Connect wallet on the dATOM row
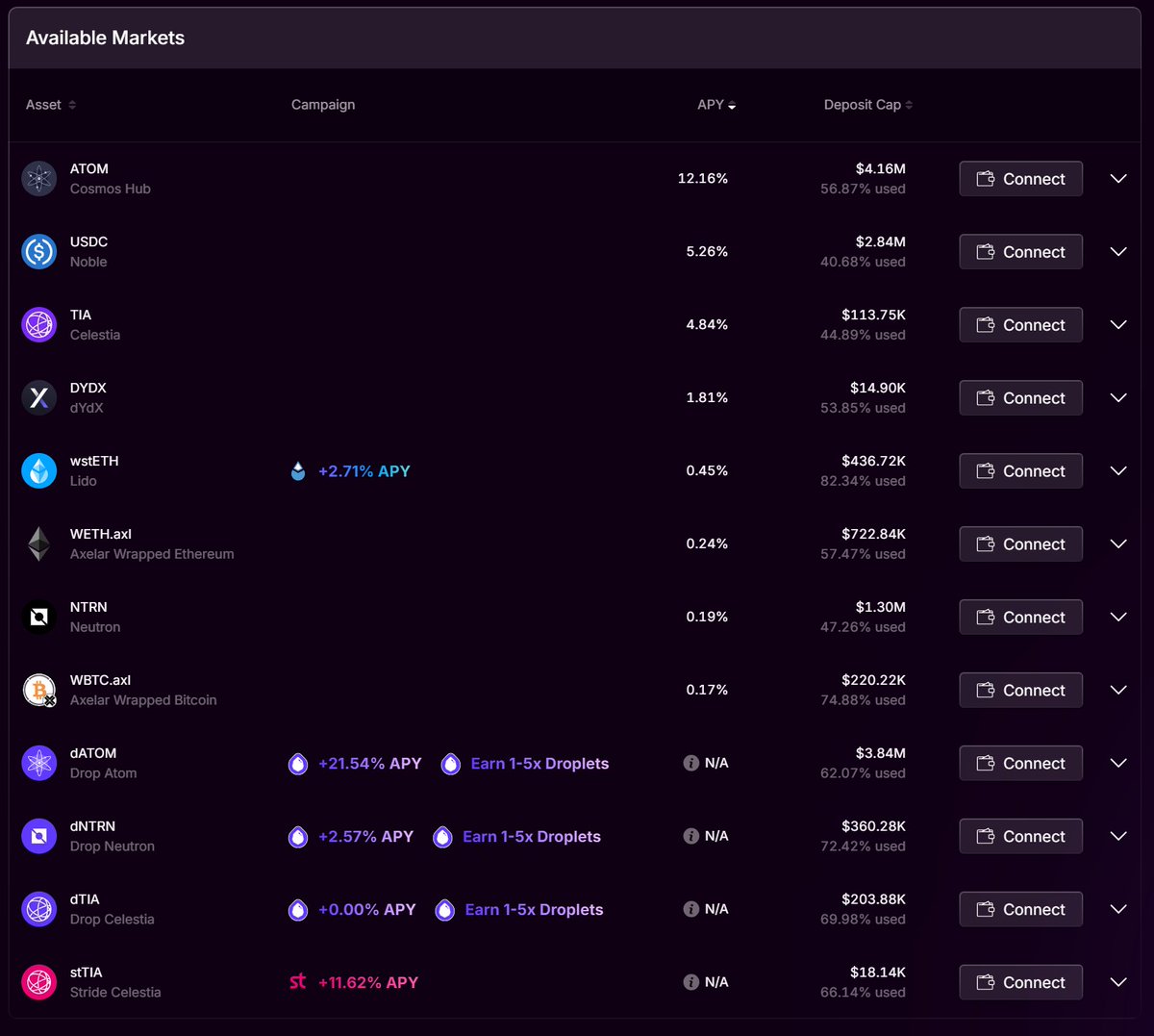 tap(1021, 764)
